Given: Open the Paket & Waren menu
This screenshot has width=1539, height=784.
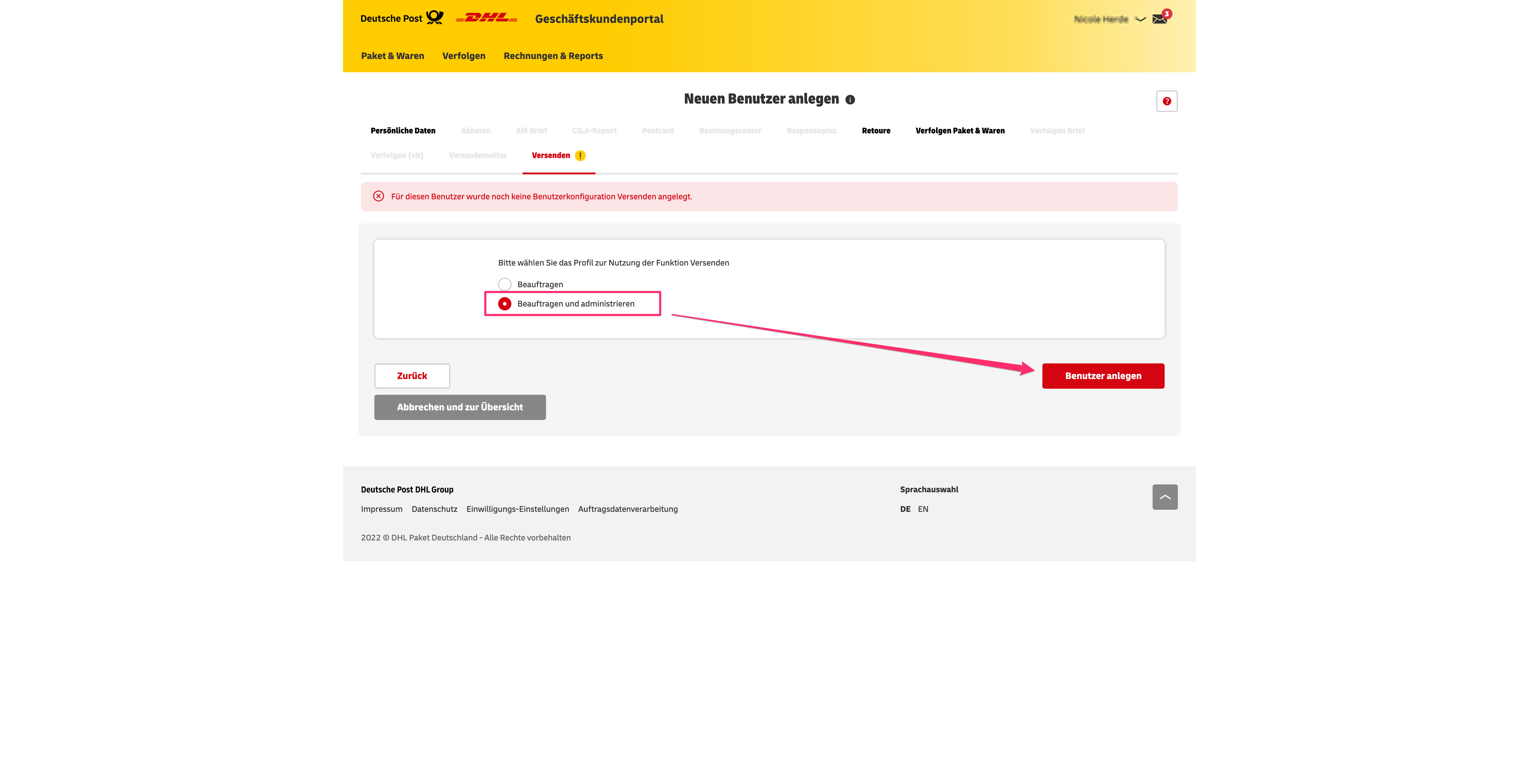Looking at the screenshot, I should click(392, 55).
